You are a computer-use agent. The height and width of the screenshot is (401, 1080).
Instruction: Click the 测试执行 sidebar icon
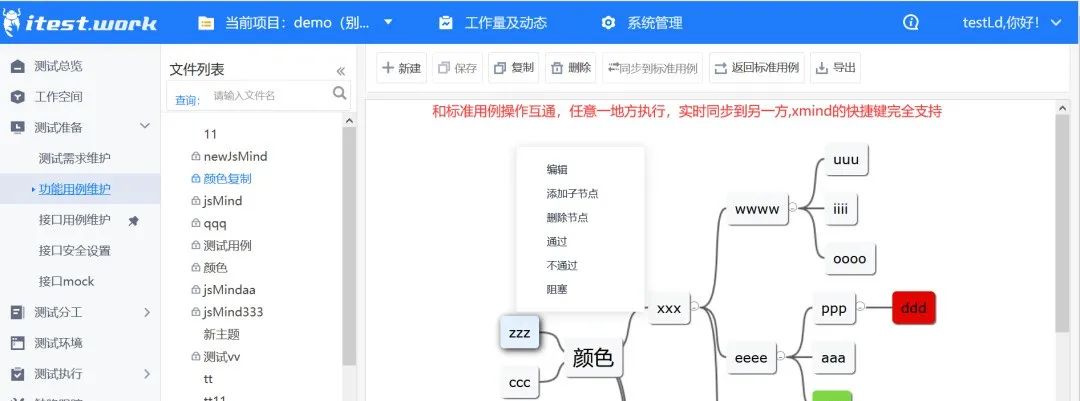(18, 373)
